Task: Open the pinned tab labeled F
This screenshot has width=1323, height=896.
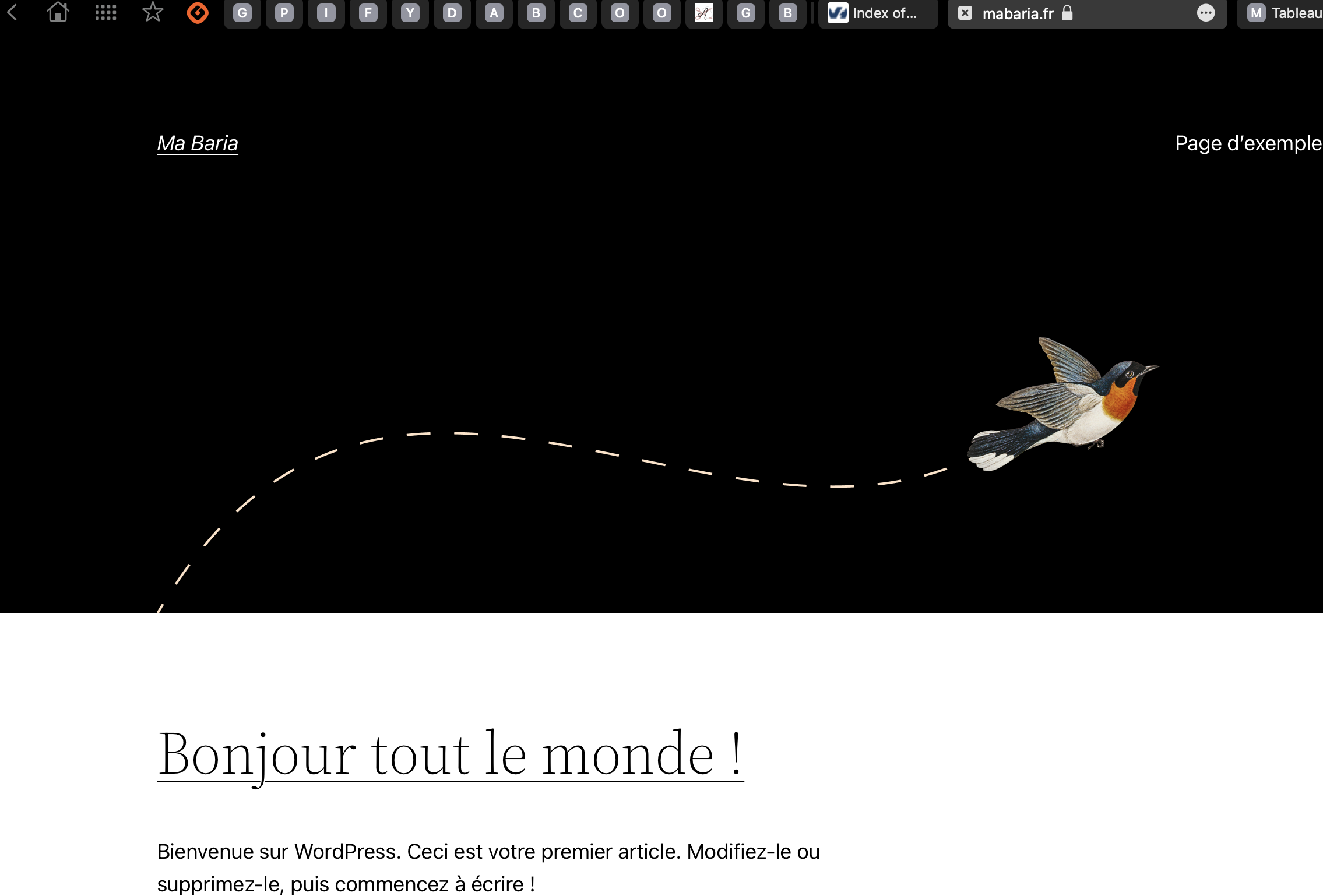Action: tap(368, 13)
